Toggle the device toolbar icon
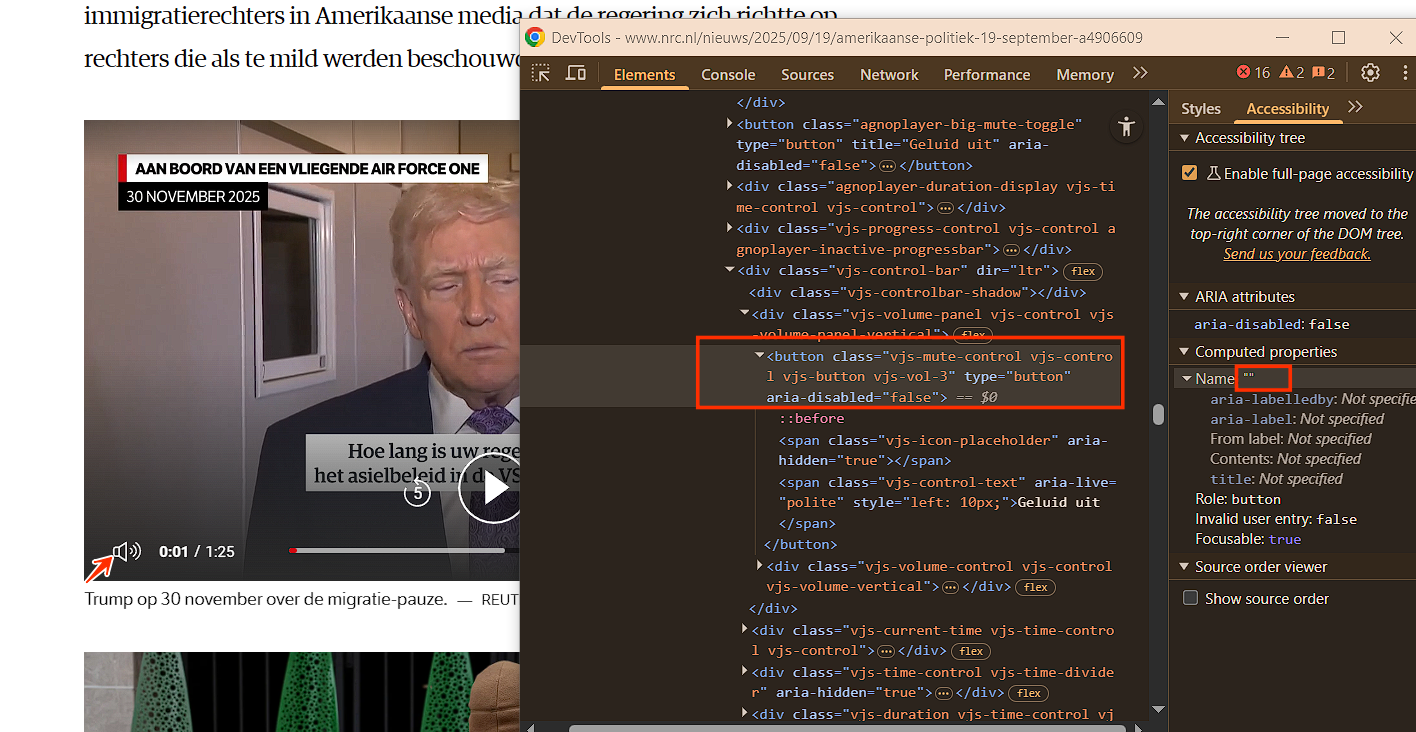The height and width of the screenshot is (732, 1416). 576,73
